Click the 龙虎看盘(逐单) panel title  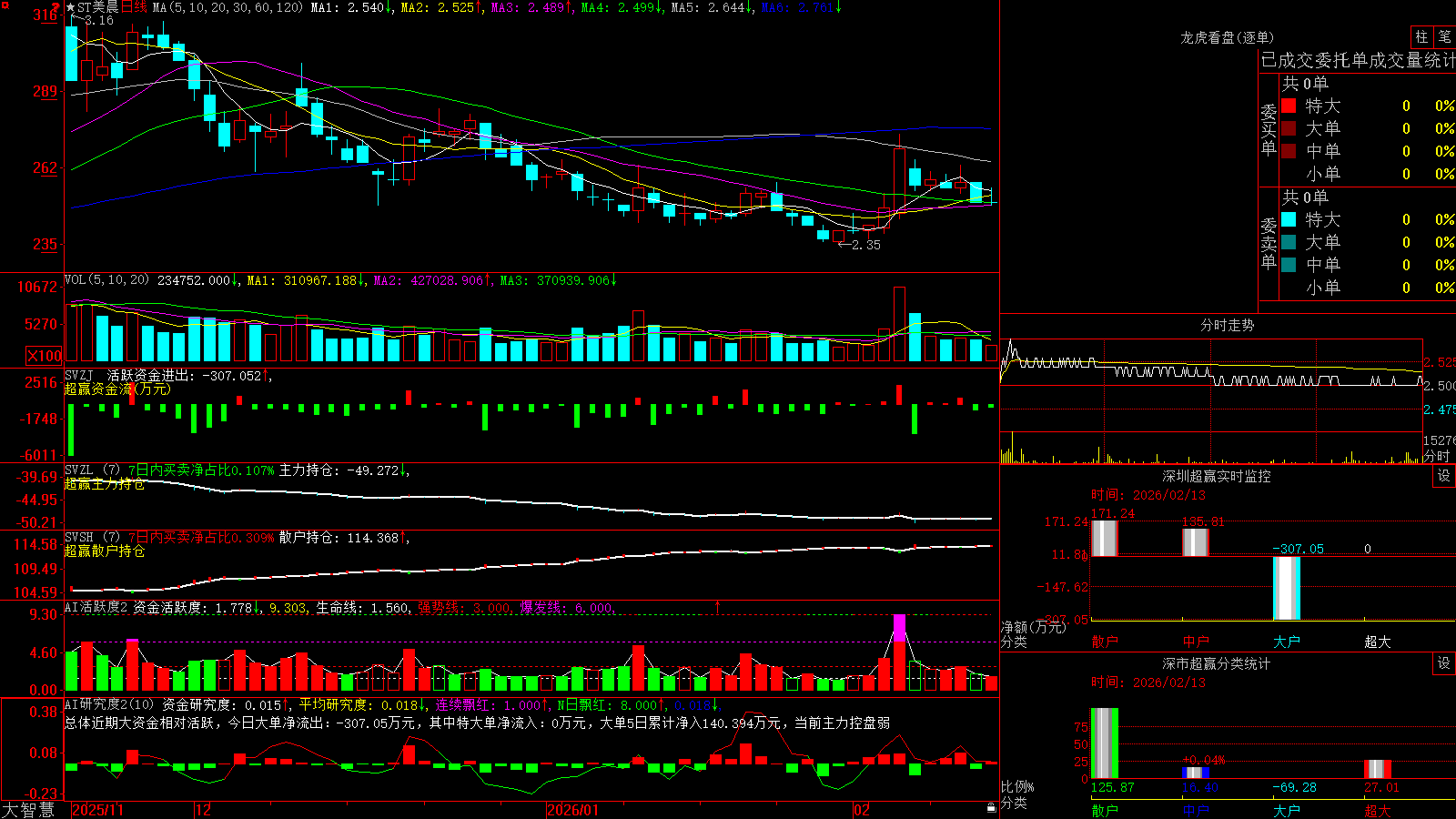click(1227, 37)
